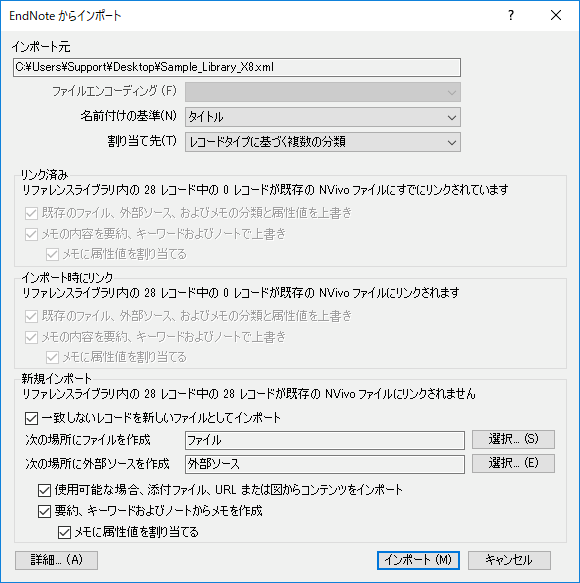This screenshot has width=580, height=583.
Task: Expand the 割り当て先 dropdown list
Action: tap(323, 142)
